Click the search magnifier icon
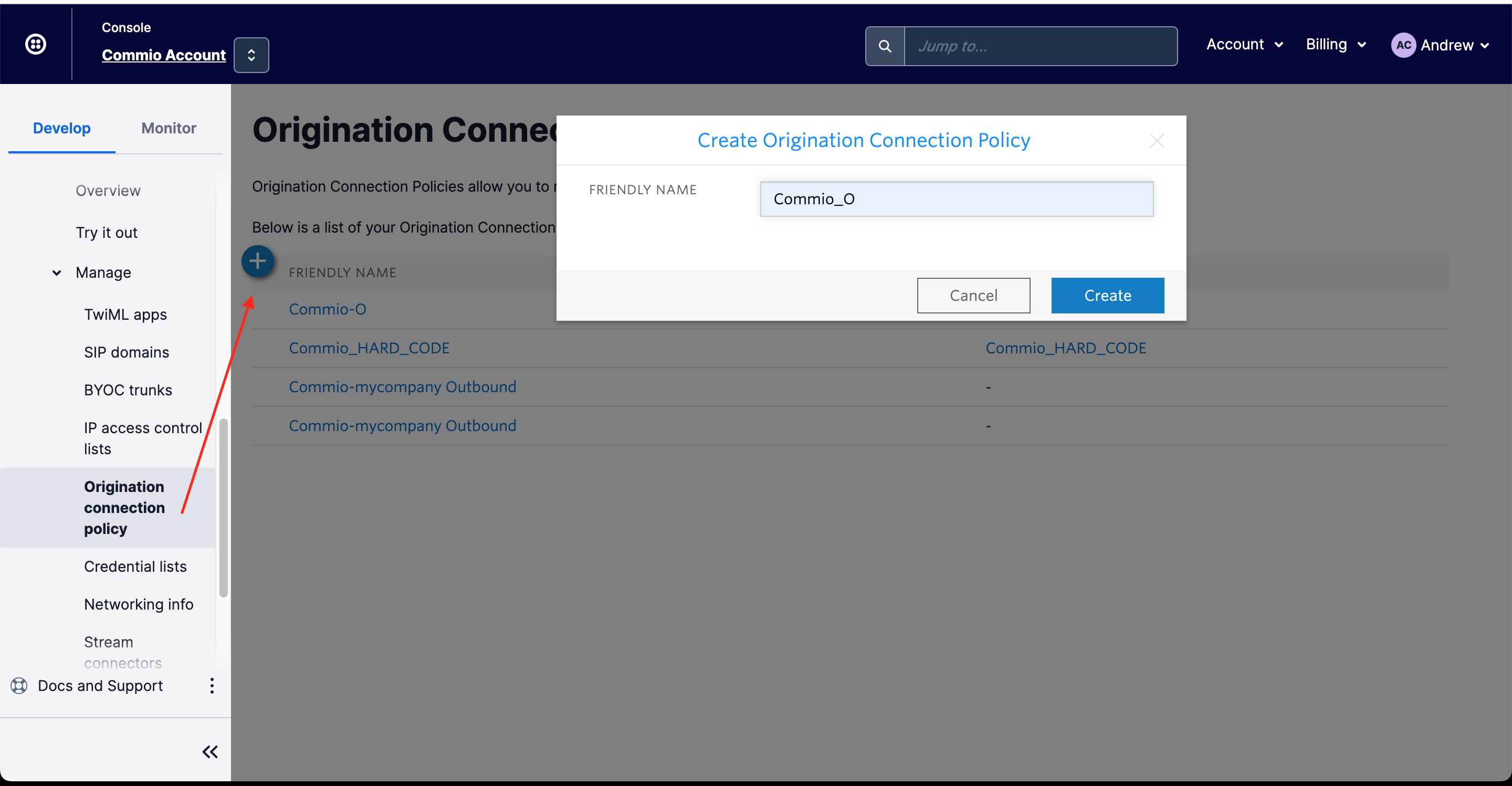The width and height of the screenshot is (1512, 786). (x=885, y=46)
